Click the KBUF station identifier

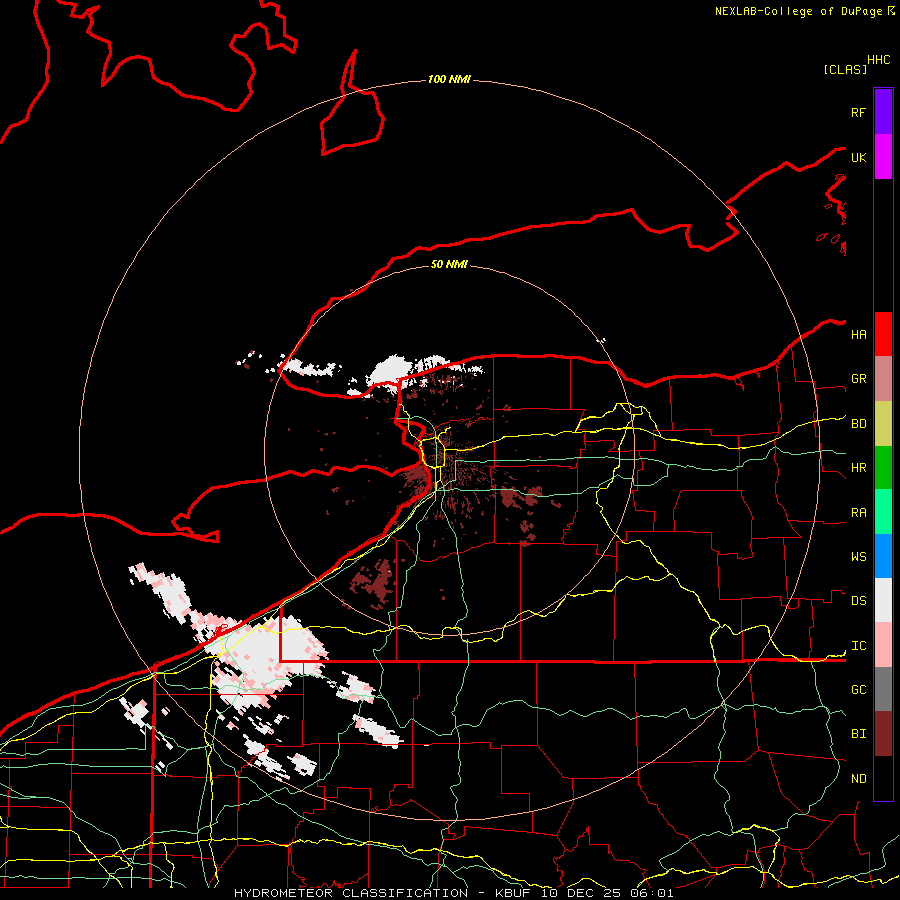coord(514,893)
